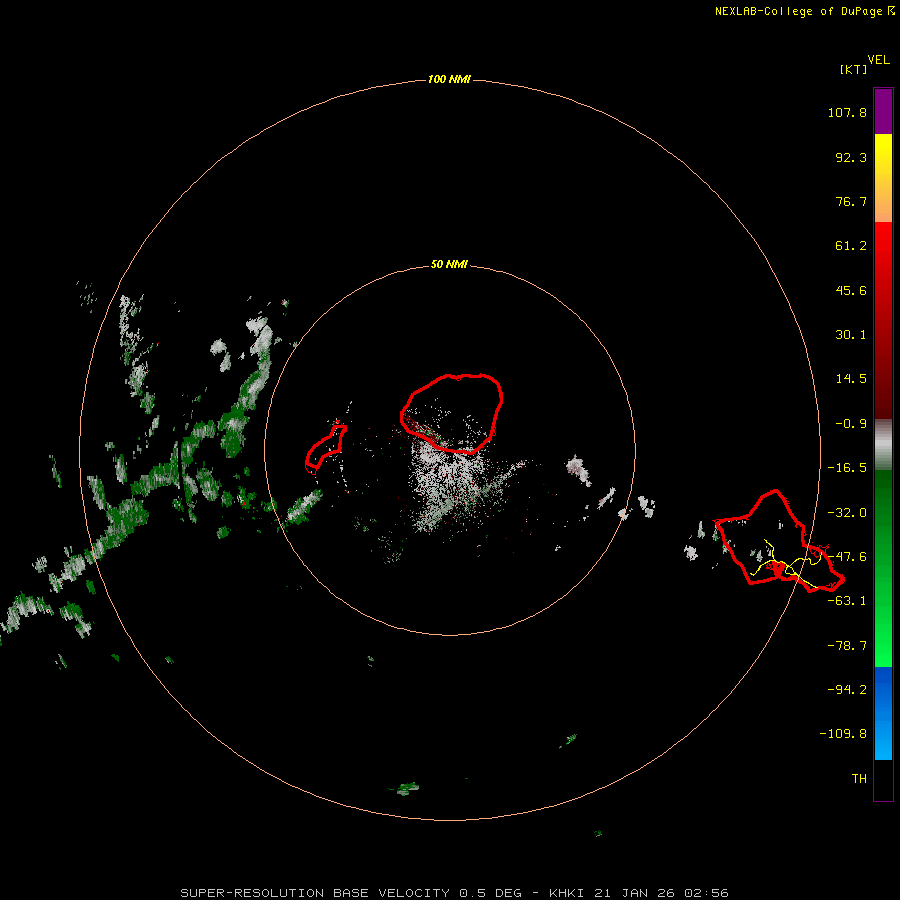Click the 100 NMI range ring label
Image resolution: width=900 pixels, height=900 pixels.
pyautogui.click(x=449, y=79)
